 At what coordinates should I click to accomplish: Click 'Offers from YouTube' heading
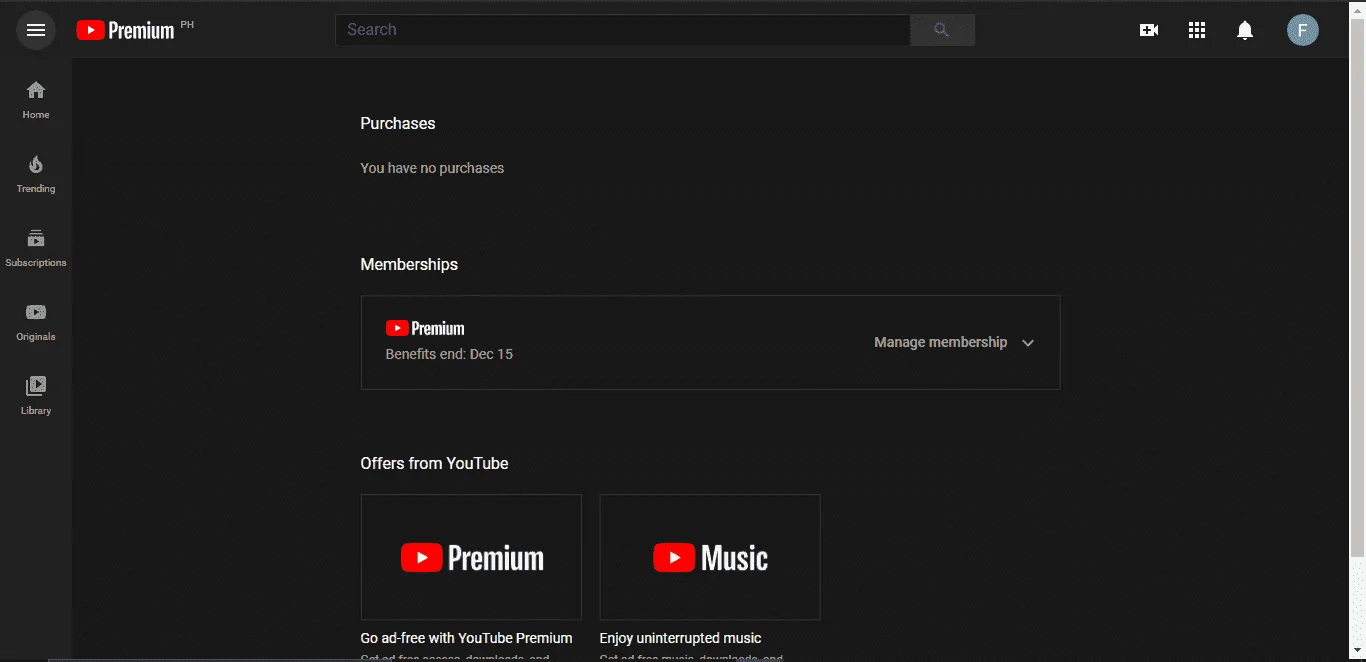pos(434,463)
